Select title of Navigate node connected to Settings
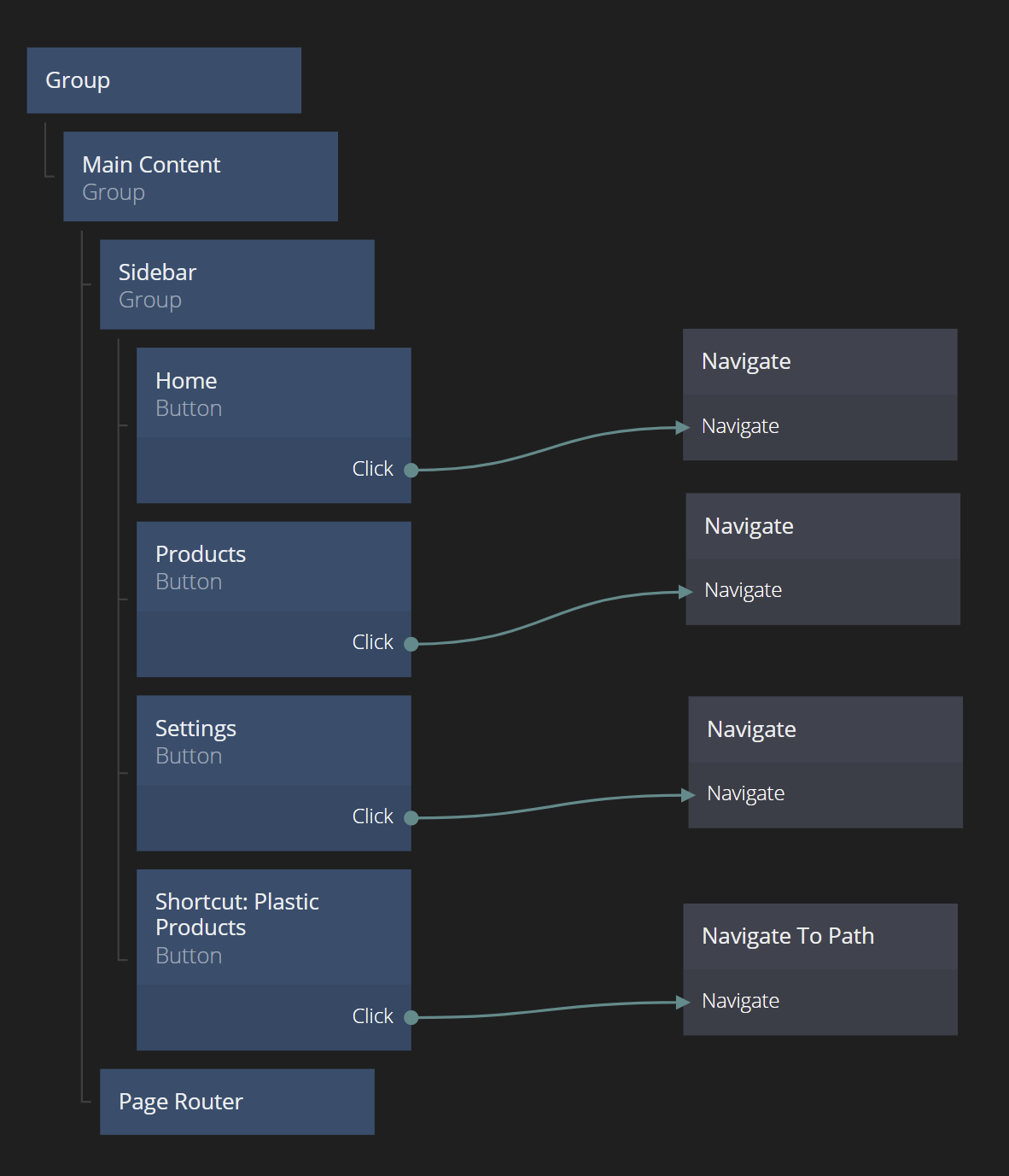This screenshot has height=1176, width=1009. pyautogui.click(x=825, y=729)
